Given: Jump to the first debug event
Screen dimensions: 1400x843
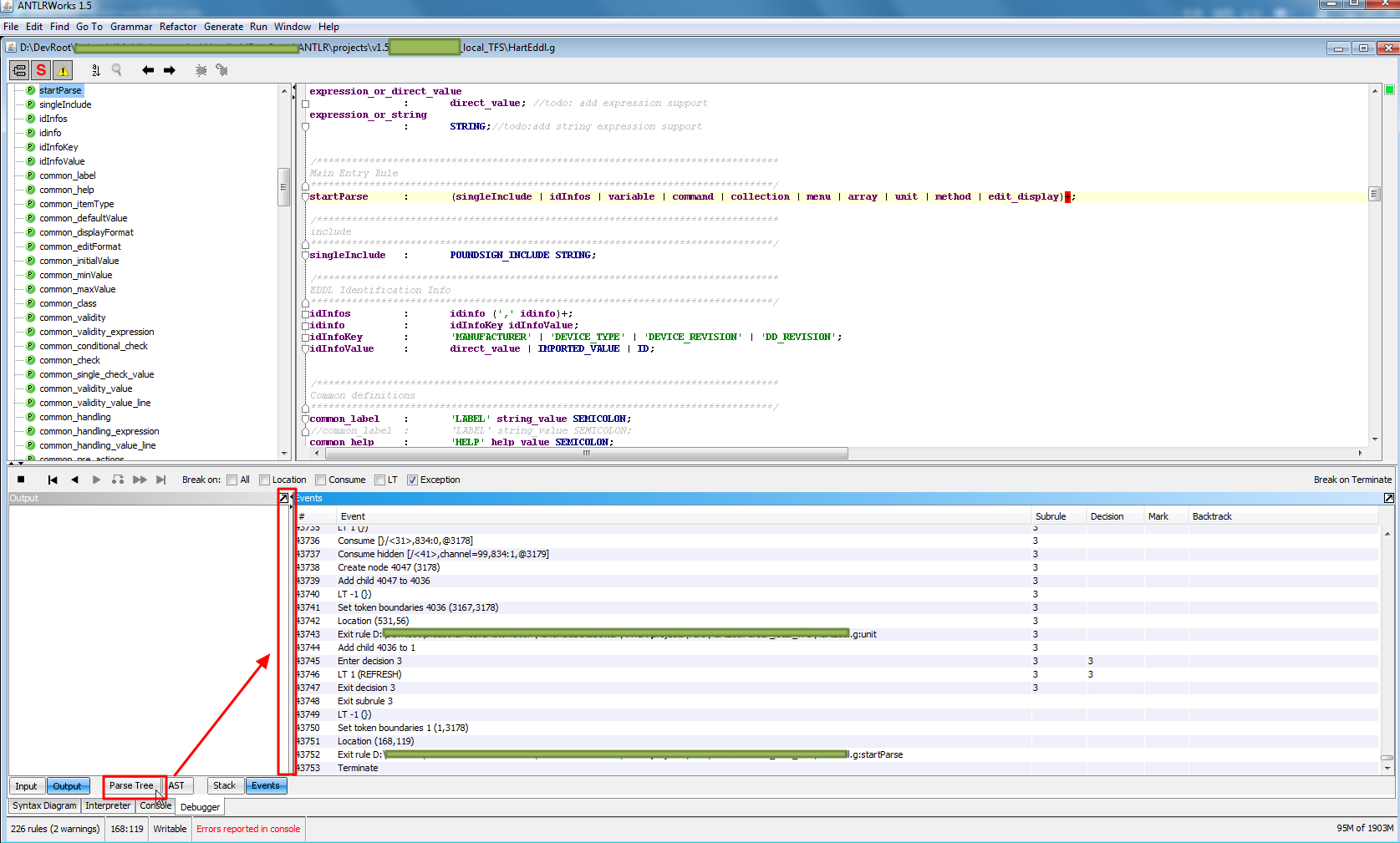Looking at the screenshot, I should (53, 480).
